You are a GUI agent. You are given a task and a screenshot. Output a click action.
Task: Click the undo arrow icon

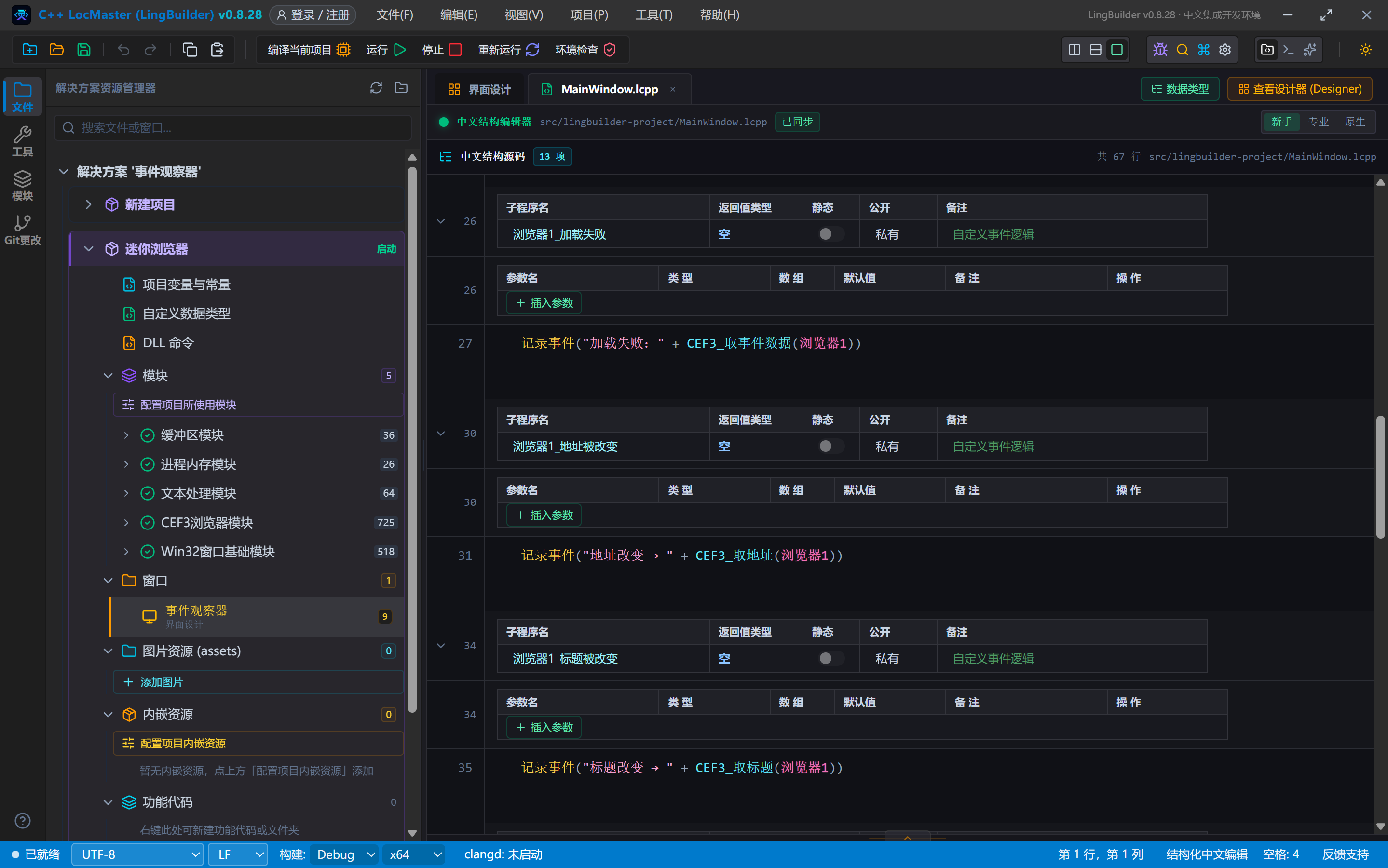123,50
